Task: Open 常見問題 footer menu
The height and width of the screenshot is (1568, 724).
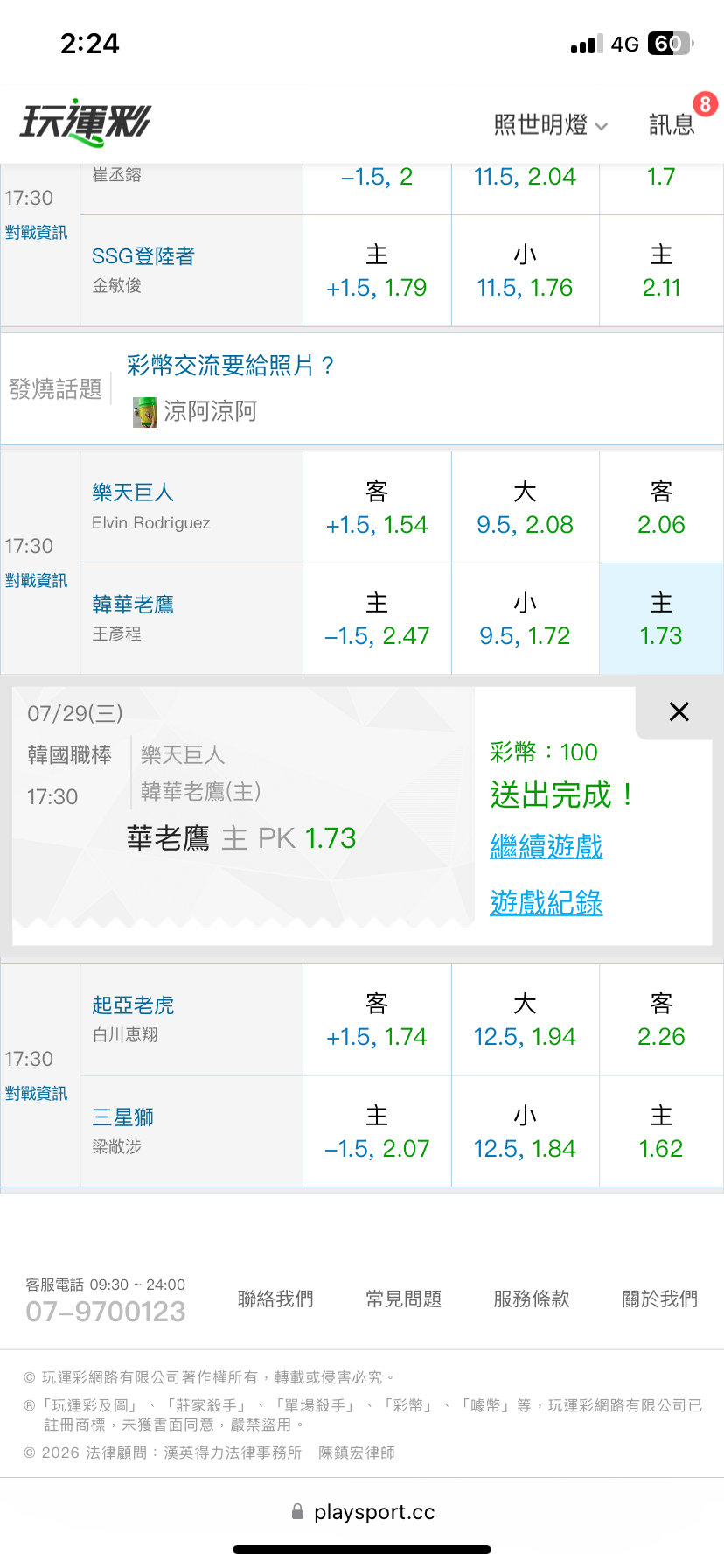Action: 404,1299
